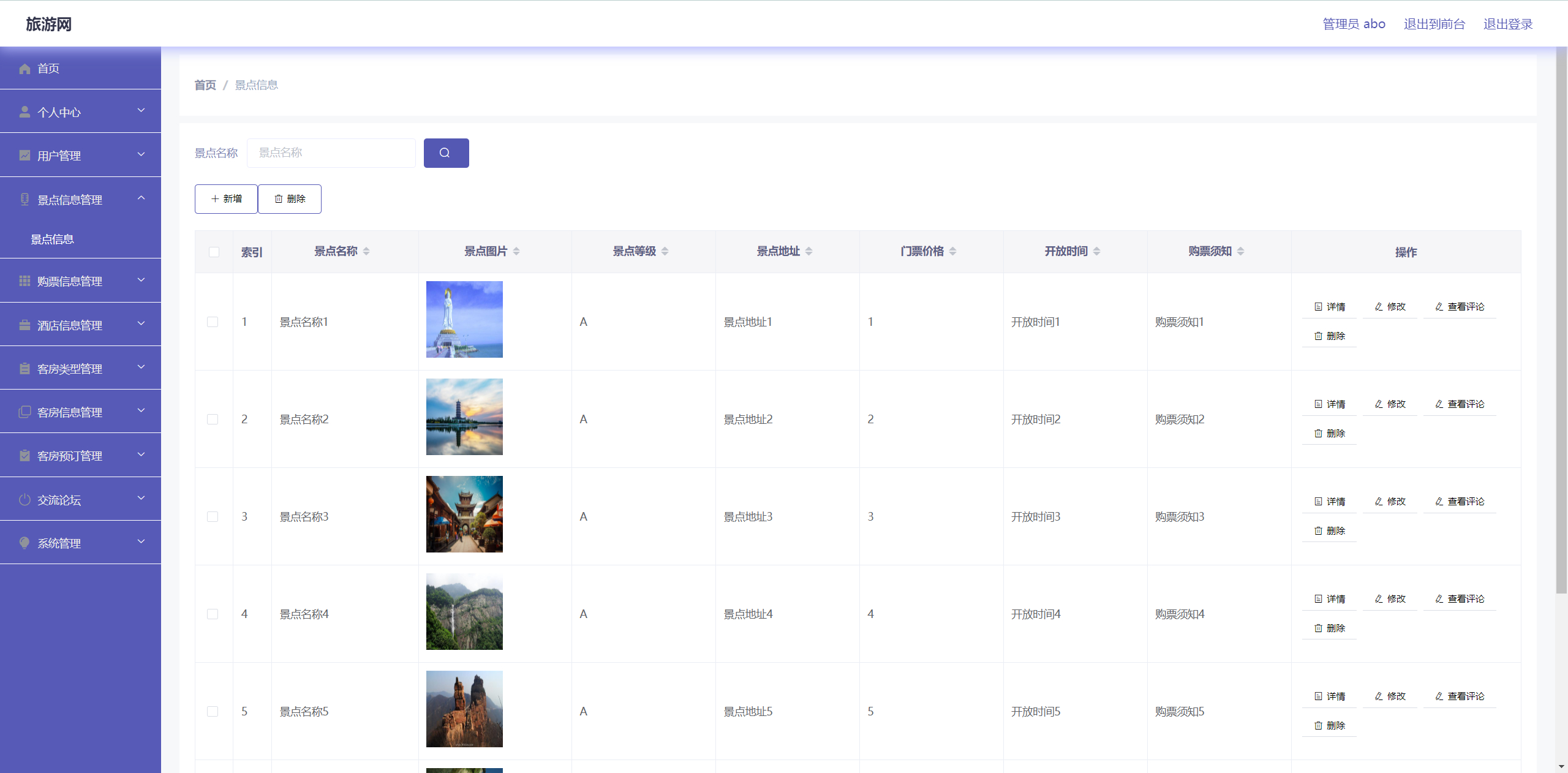Viewport: 1568px width, 773px height.
Task: Click the 查看评论 icon for 景点名称4
Action: (x=1438, y=598)
